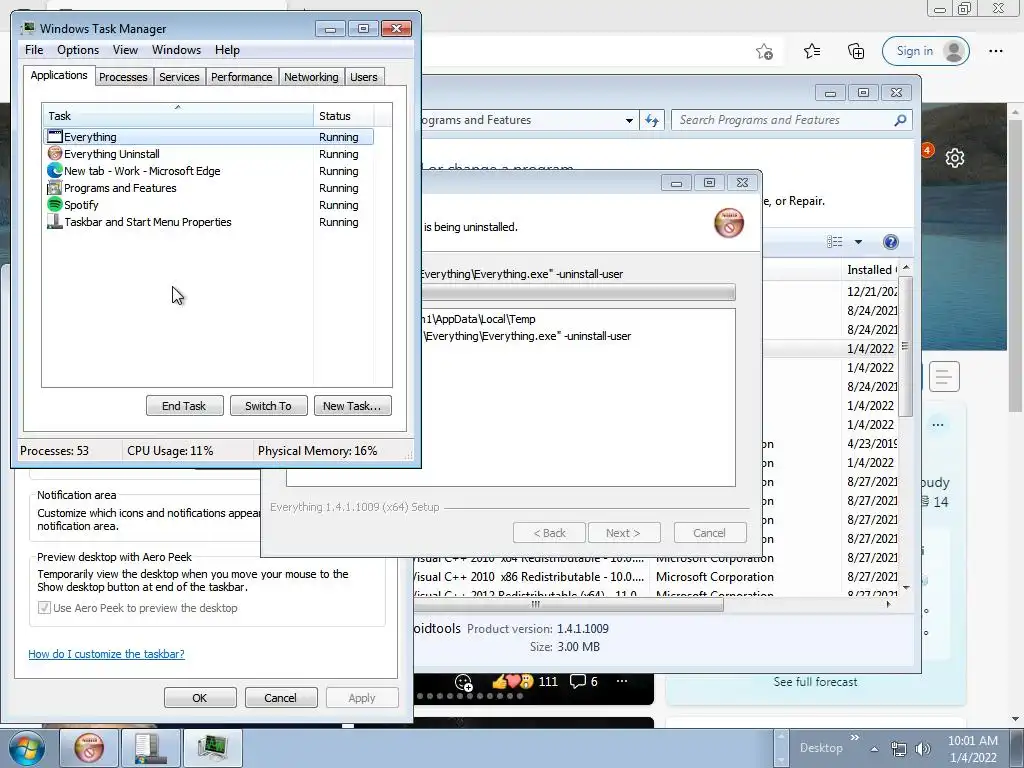Click the horizontal scrollbar in programs list
The height and width of the screenshot is (768, 1024).
(568, 604)
